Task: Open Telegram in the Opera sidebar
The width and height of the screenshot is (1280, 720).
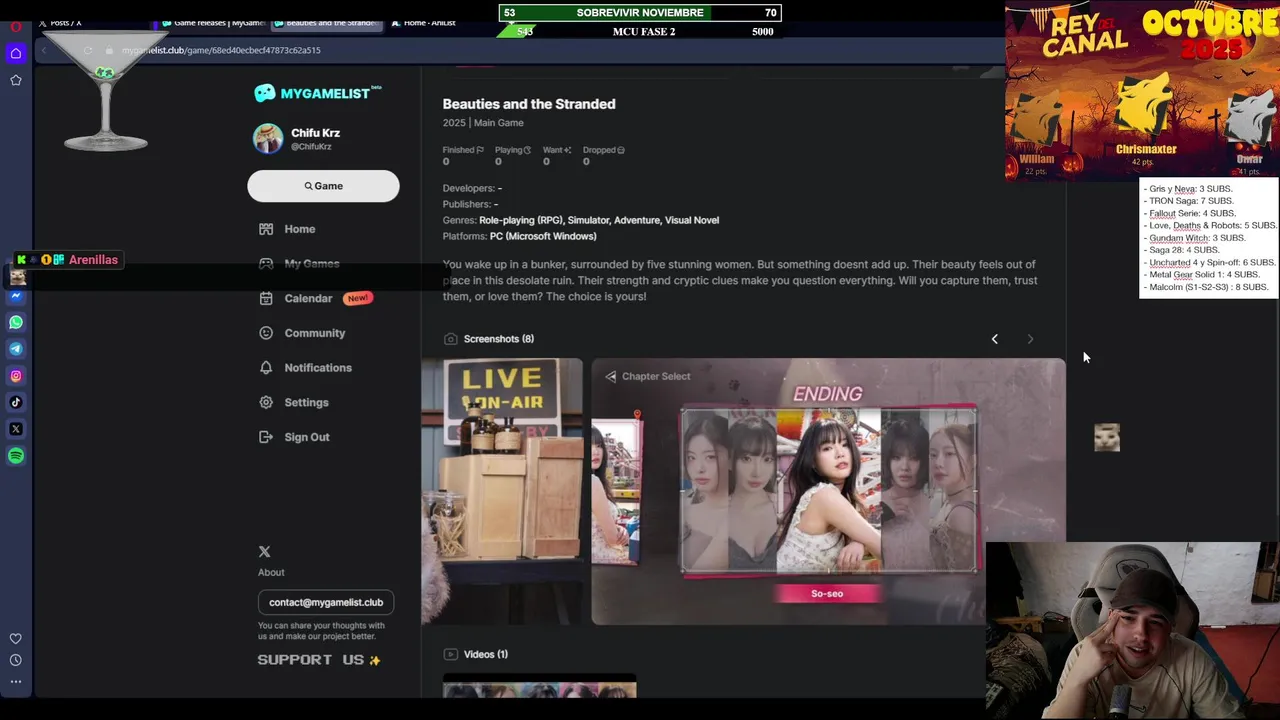Action: point(16,349)
